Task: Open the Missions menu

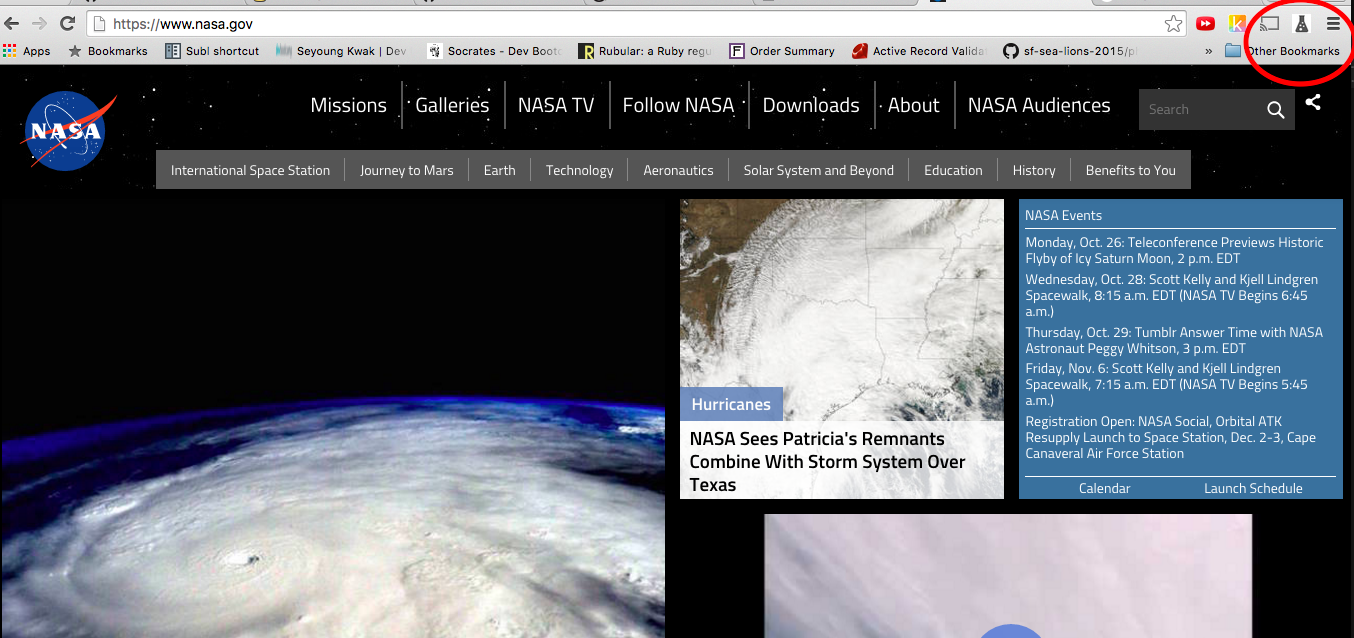Action: pyautogui.click(x=348, y=105)
